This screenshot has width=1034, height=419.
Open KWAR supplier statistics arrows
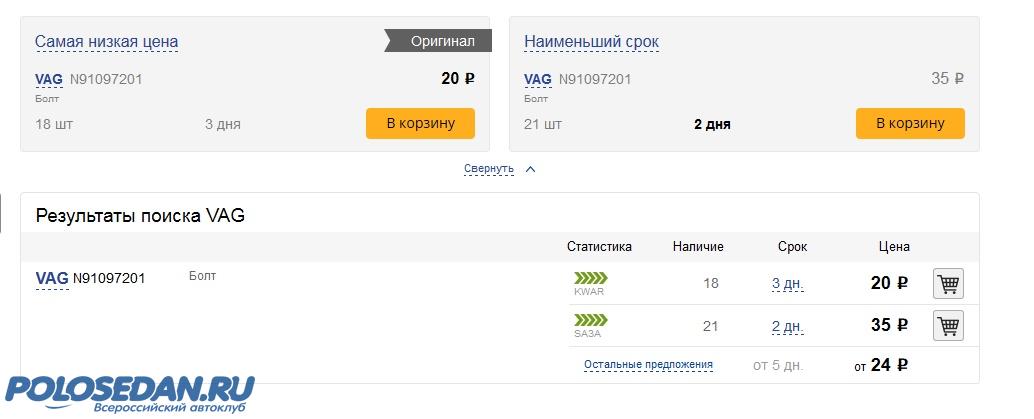(590, 277)
